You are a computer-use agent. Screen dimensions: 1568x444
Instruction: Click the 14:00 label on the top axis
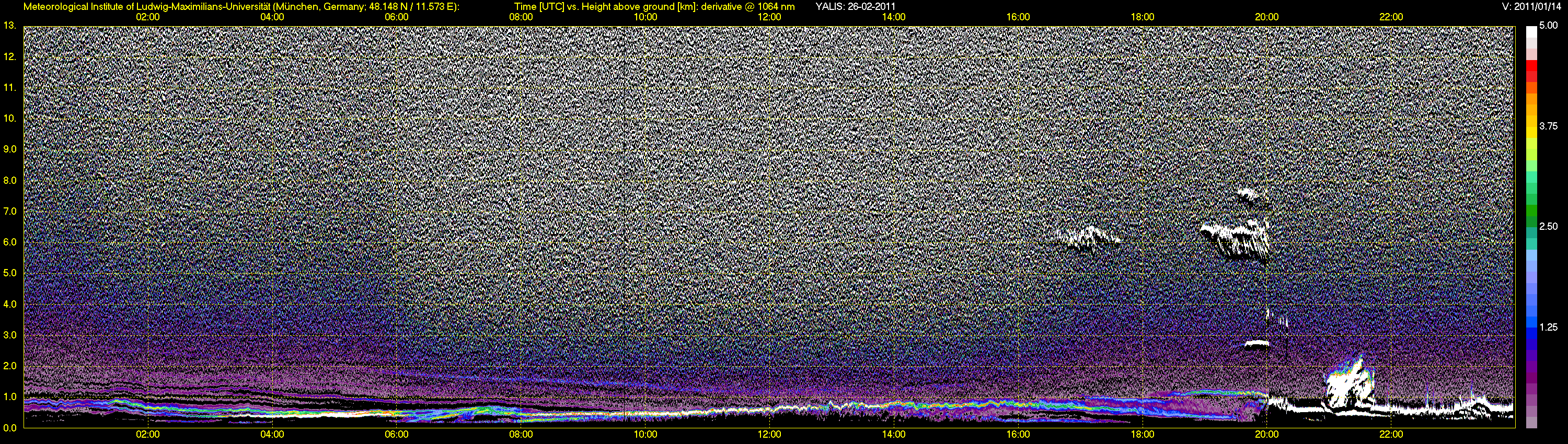894,17
